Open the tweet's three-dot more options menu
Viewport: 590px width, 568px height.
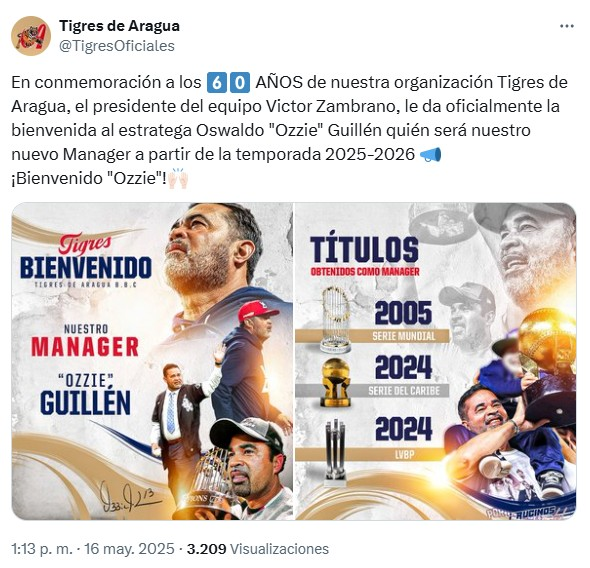pyautogui.click(x=567, y=27)
